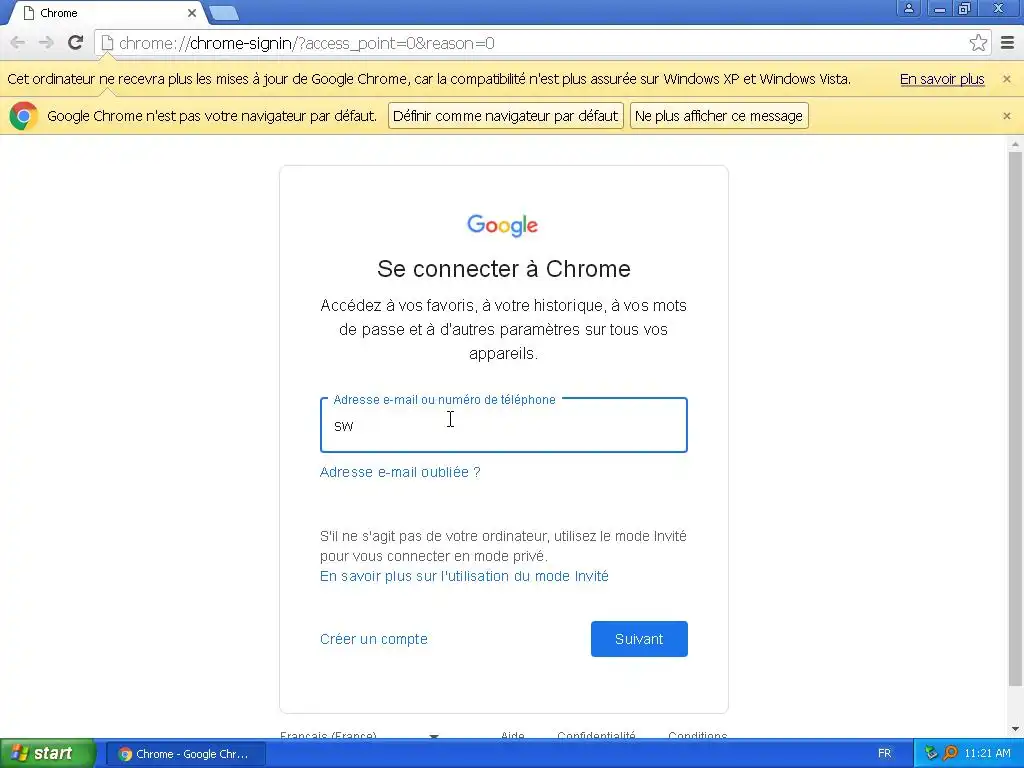The height and width of the screenshot is (768, 1024).
Task: Go back with the back arrow
Action: coord(18,43)
